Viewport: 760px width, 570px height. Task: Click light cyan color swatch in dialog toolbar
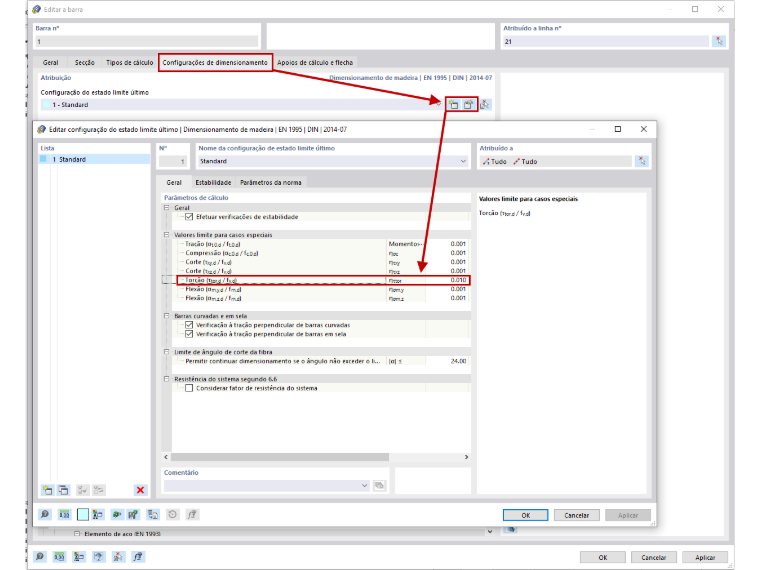tap(83, 514)
